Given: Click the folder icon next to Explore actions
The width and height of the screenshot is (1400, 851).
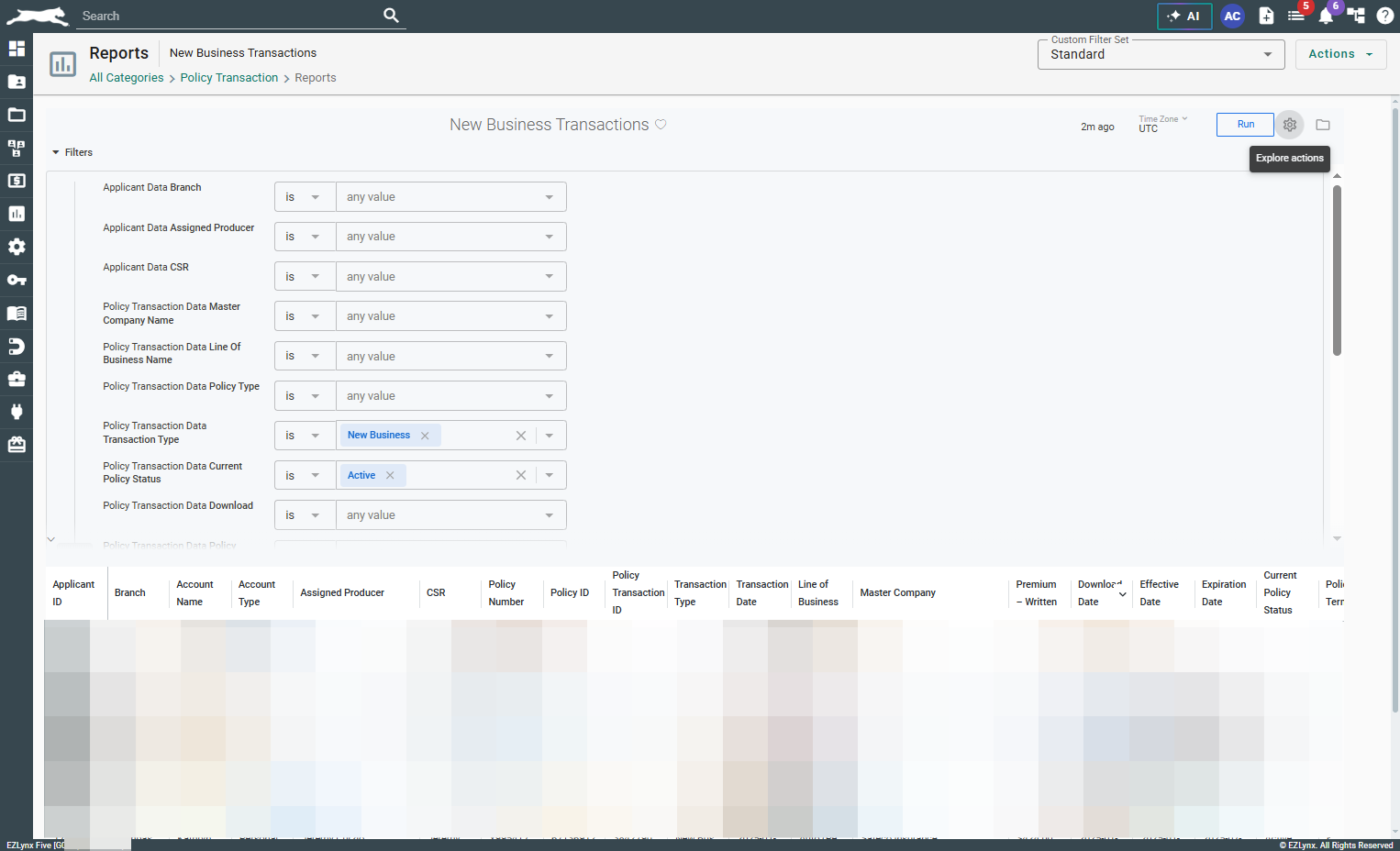Looking at the screenshot, I should click(1323, 125).
